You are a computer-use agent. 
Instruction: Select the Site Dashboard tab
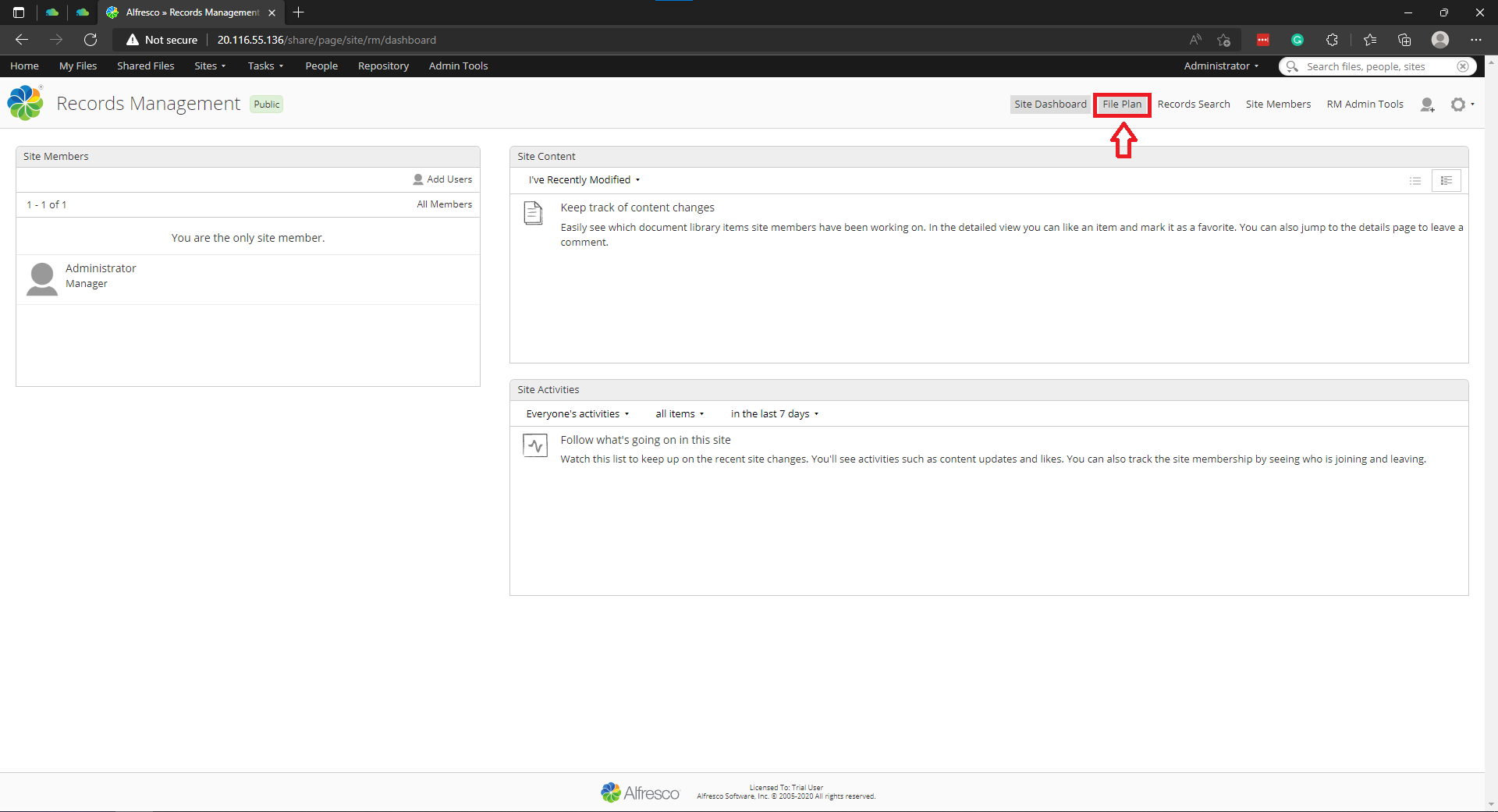click(x=1050, y=105)
